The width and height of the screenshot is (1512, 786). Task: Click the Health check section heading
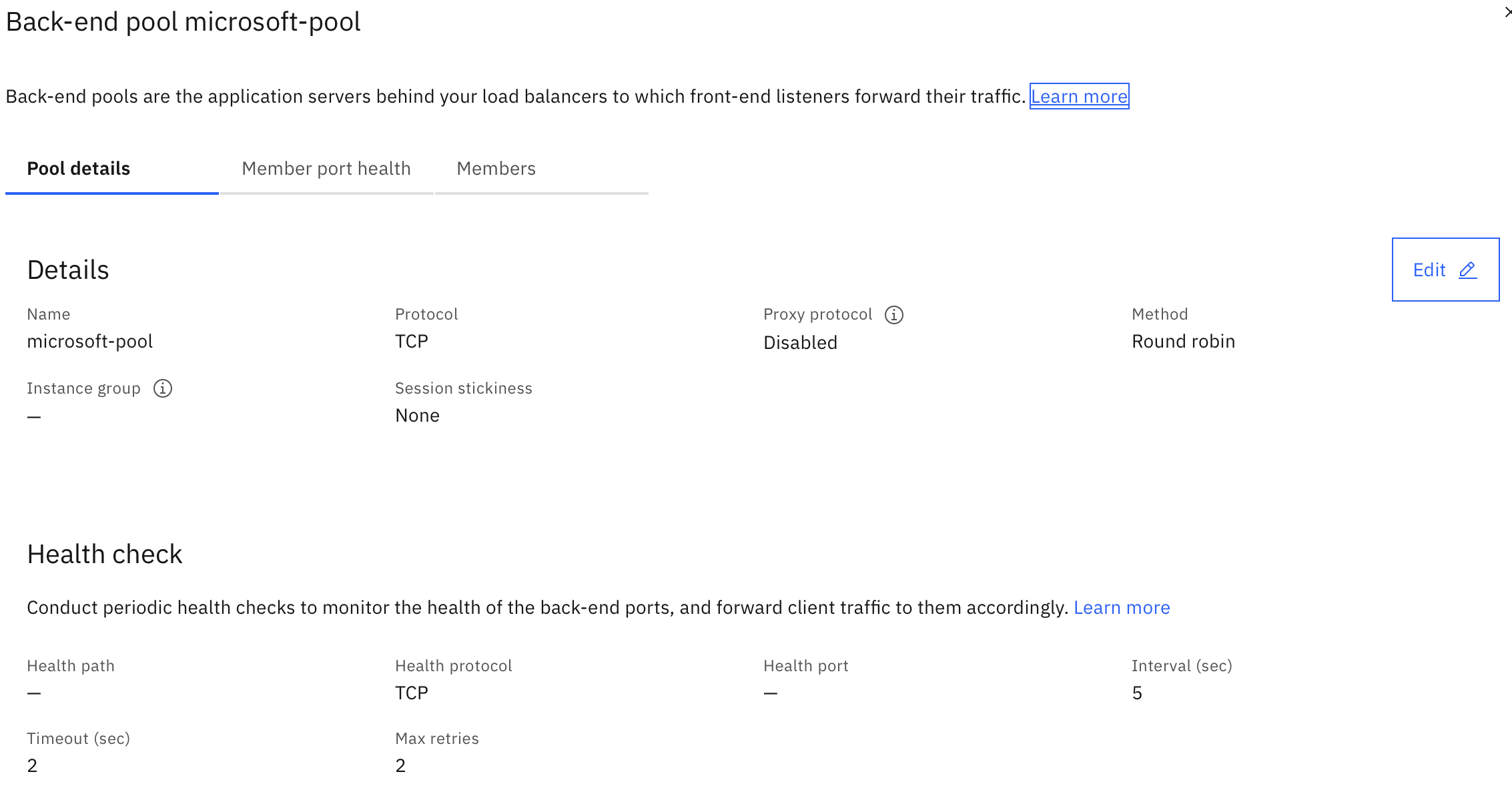(x=104, y=554)
